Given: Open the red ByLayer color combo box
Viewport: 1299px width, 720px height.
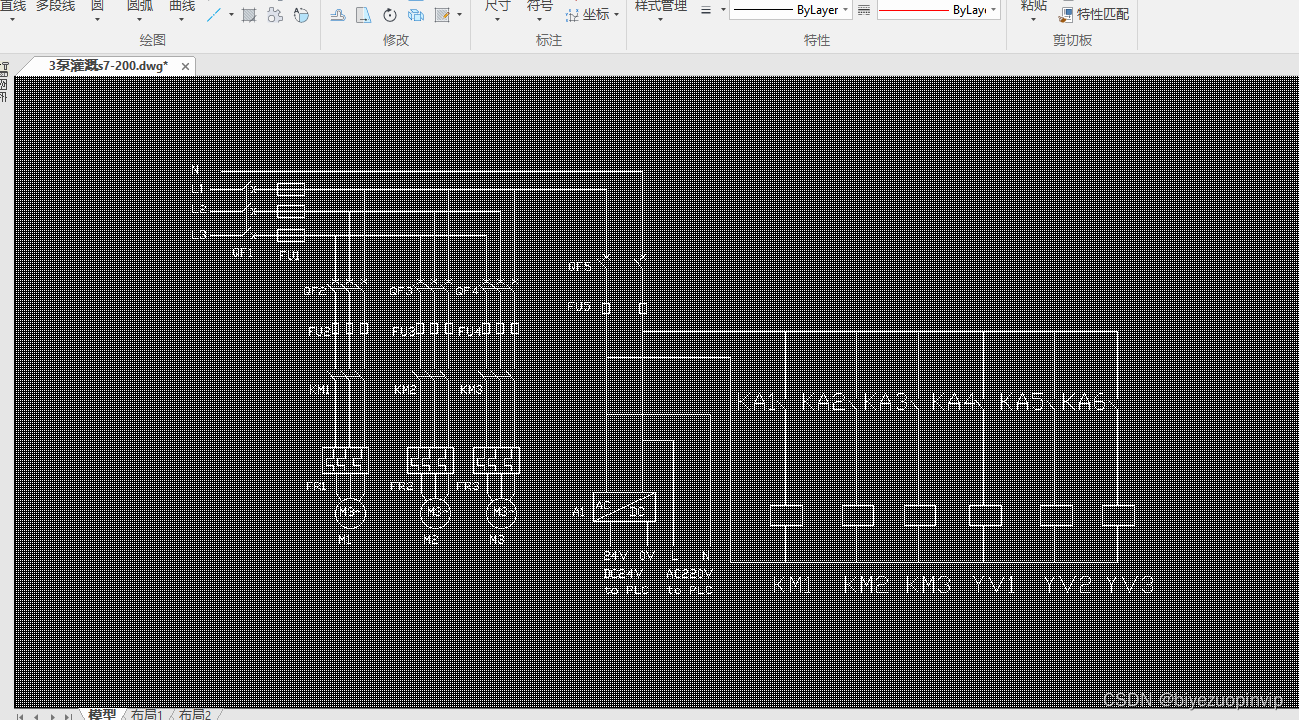Looking at the screenshot, I should [938, 10].
